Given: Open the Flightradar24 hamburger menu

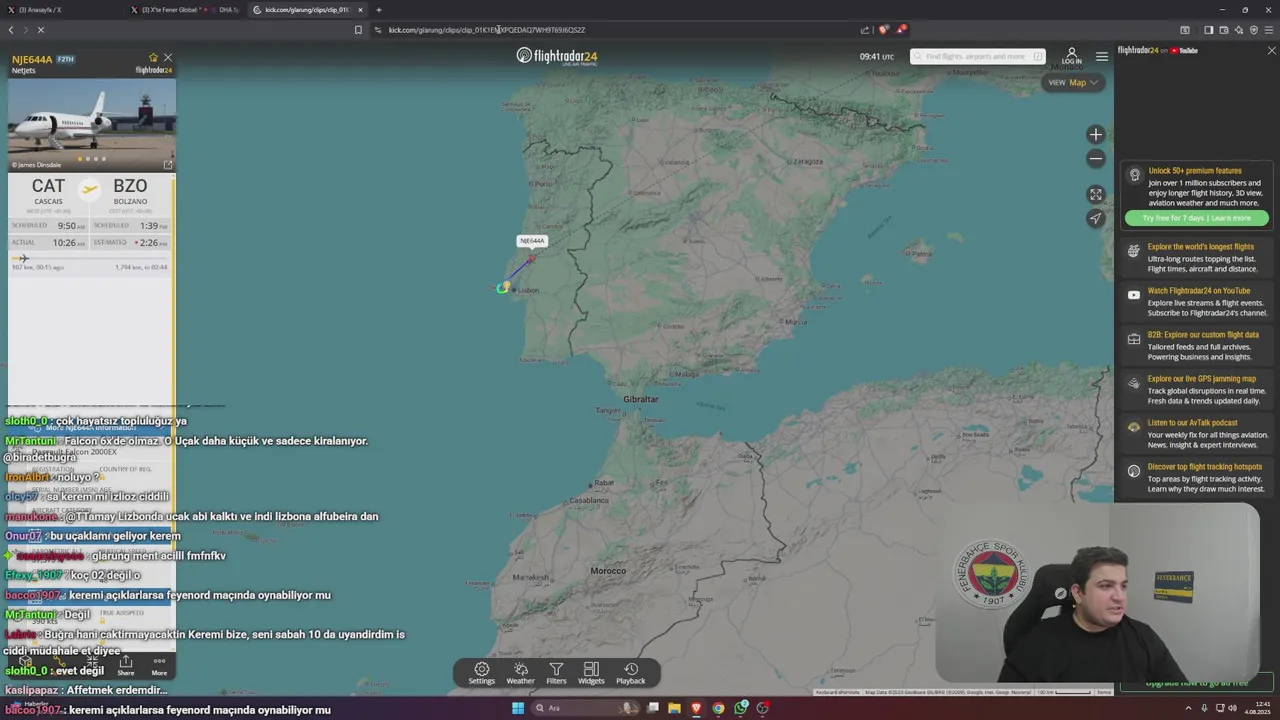Looking at the screenshot, I should point(1102,56).
